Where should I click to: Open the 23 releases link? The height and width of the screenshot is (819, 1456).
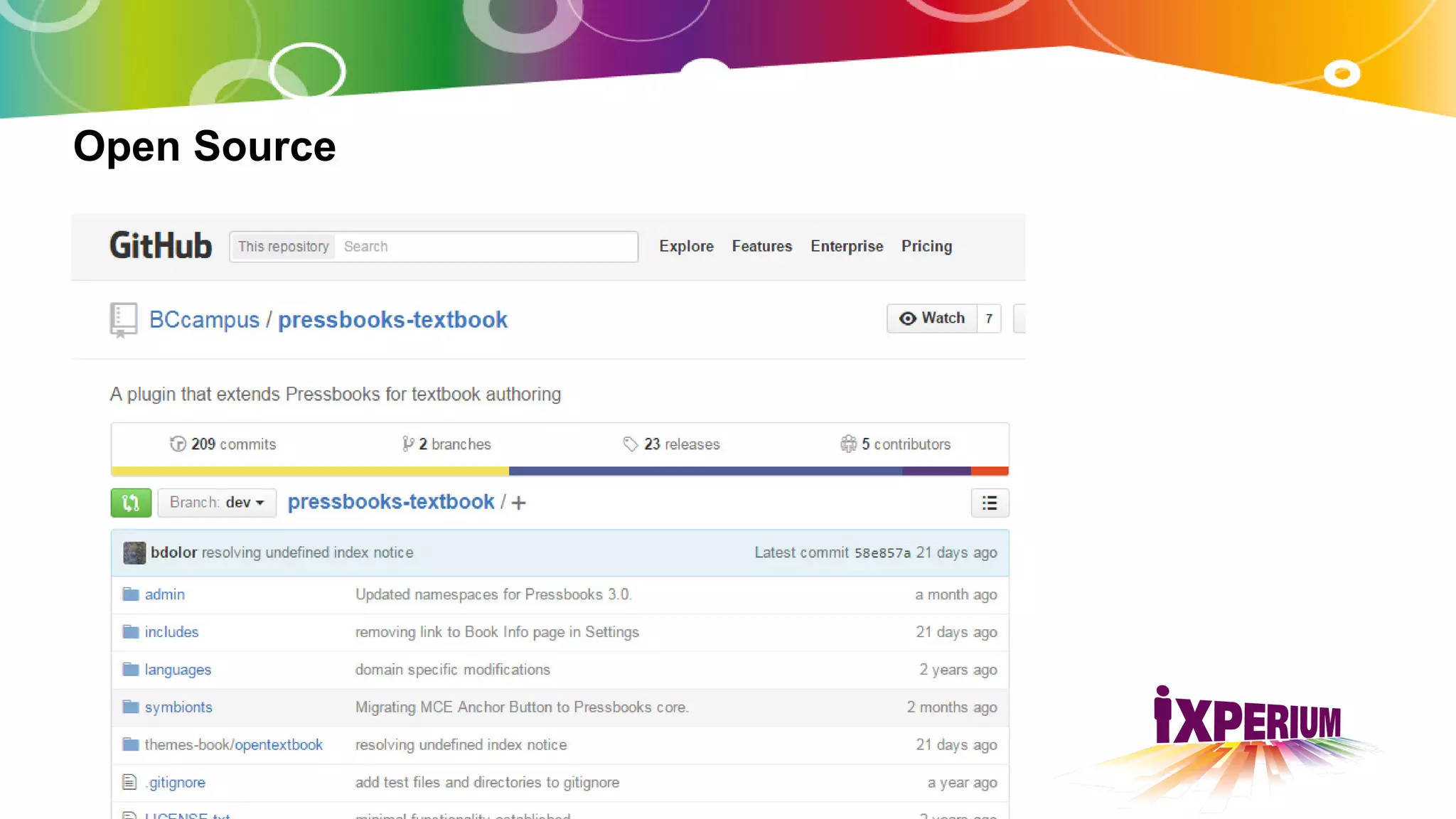[x=671, y=444]
